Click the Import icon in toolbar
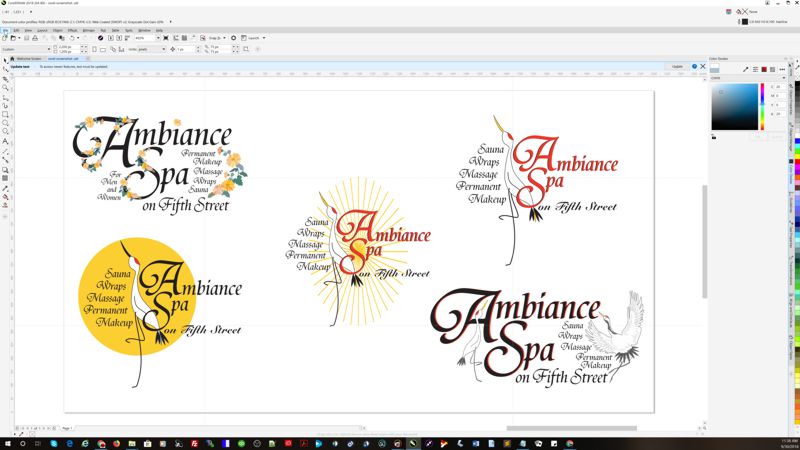800x450 pixels. [110, 38]
